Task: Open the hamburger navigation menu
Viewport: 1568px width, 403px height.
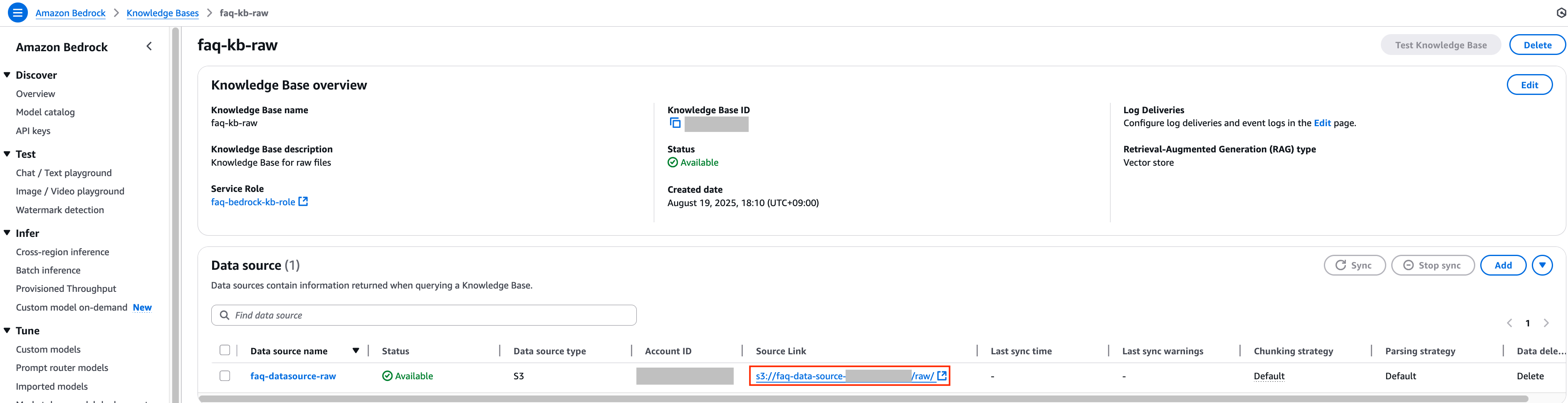Action: 17,13
